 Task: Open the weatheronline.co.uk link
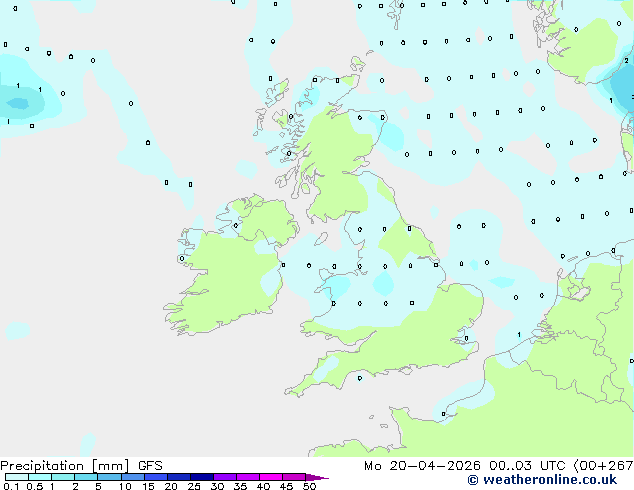(550, 480)
